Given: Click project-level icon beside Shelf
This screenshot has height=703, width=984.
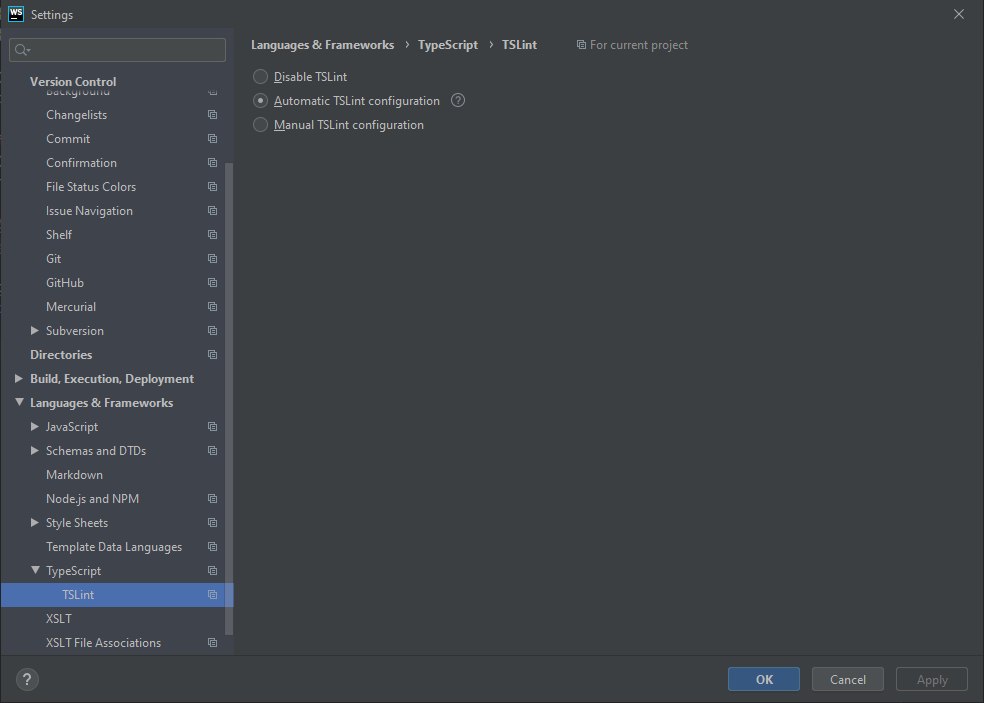Looking at the screenshot, I should 213,235.
